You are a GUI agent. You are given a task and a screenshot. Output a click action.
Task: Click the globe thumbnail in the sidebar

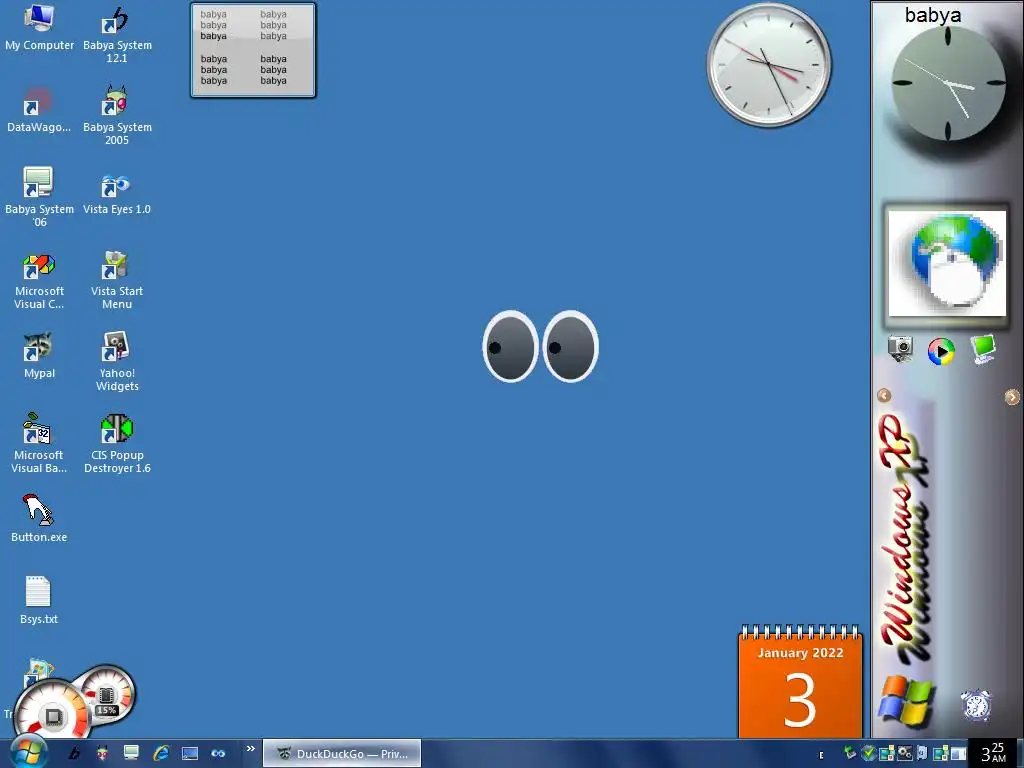(x=947, y=263)
